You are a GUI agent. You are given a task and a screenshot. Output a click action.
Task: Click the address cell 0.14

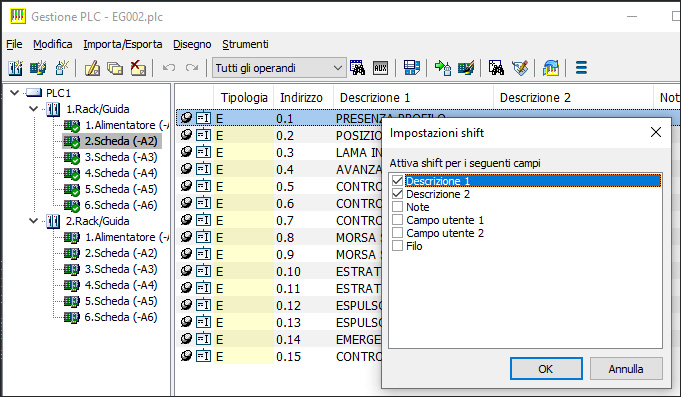pos(303,339)
